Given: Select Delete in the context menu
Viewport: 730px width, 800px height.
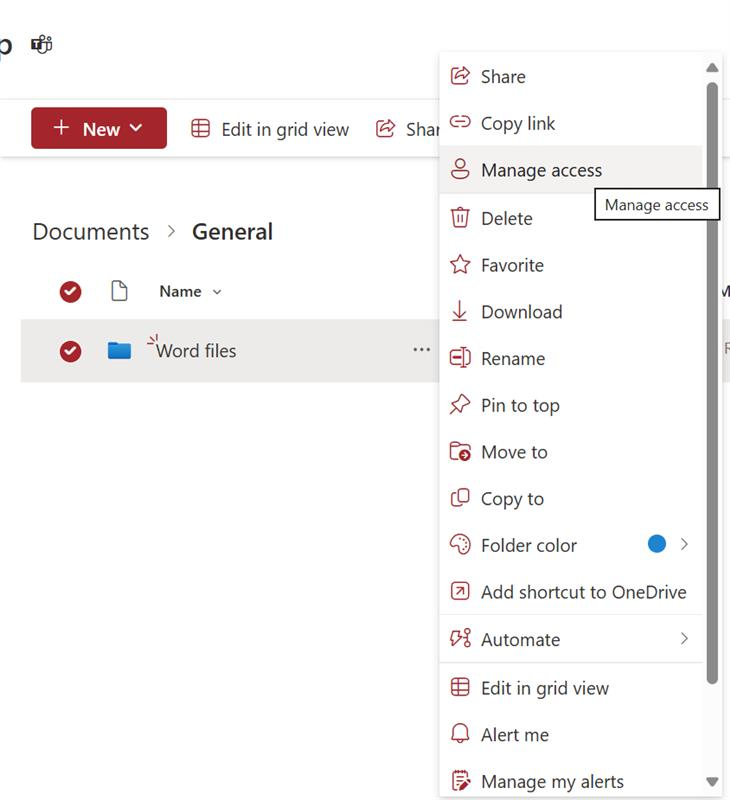Looking at the screenshot, I should 571,218.
